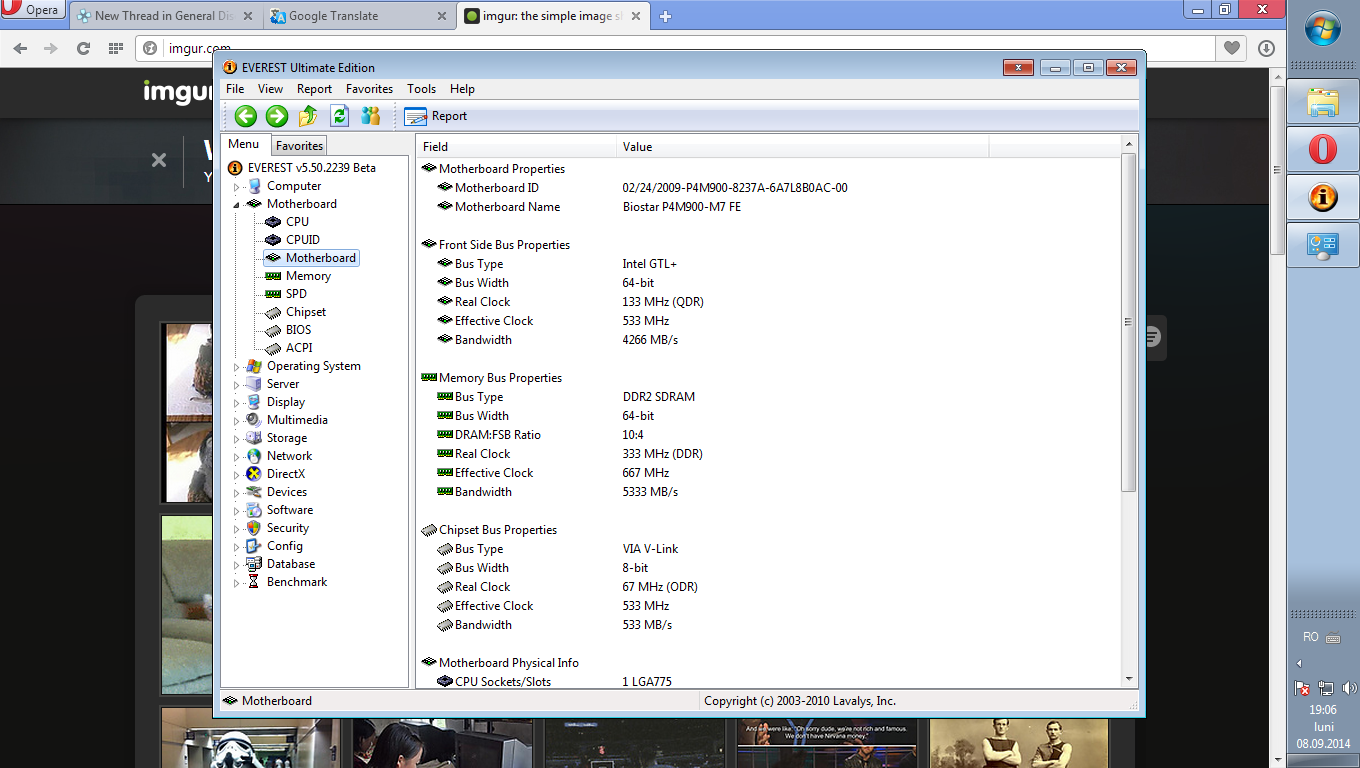Click the Opera icon in the sidebar
The width and height of the screenshot is (1360, 768).
pos(1322,150)
